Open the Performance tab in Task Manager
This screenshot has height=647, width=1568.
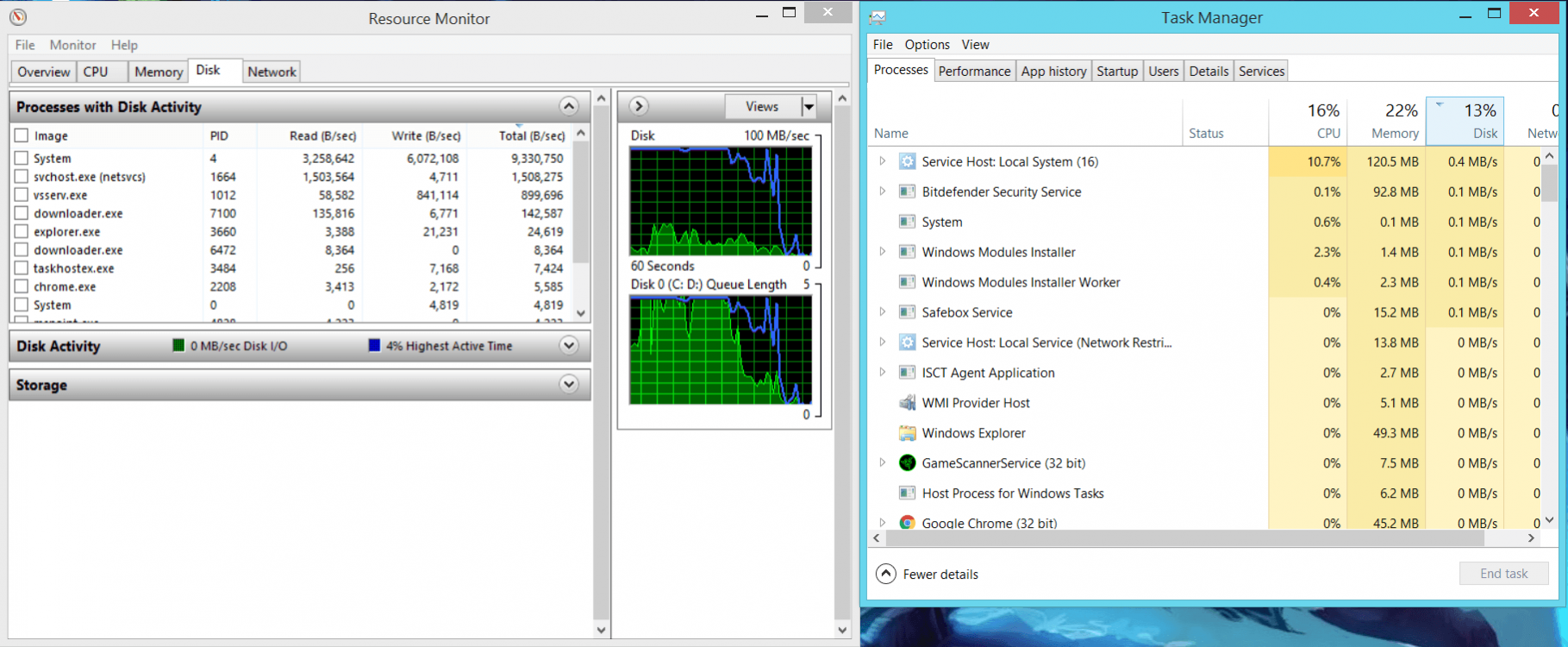click(x=974, y=71)
